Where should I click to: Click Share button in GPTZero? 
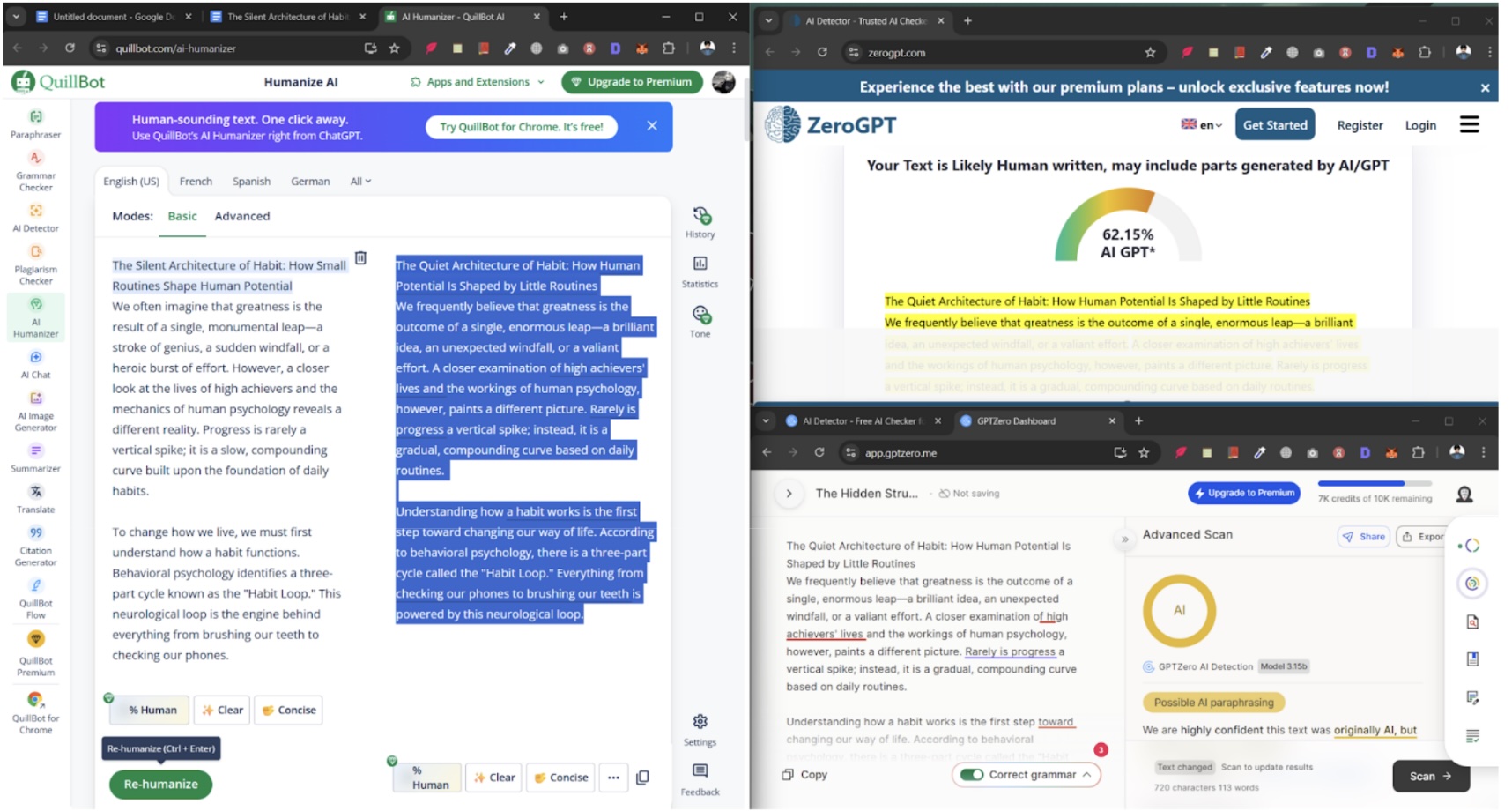[1364, 536]
